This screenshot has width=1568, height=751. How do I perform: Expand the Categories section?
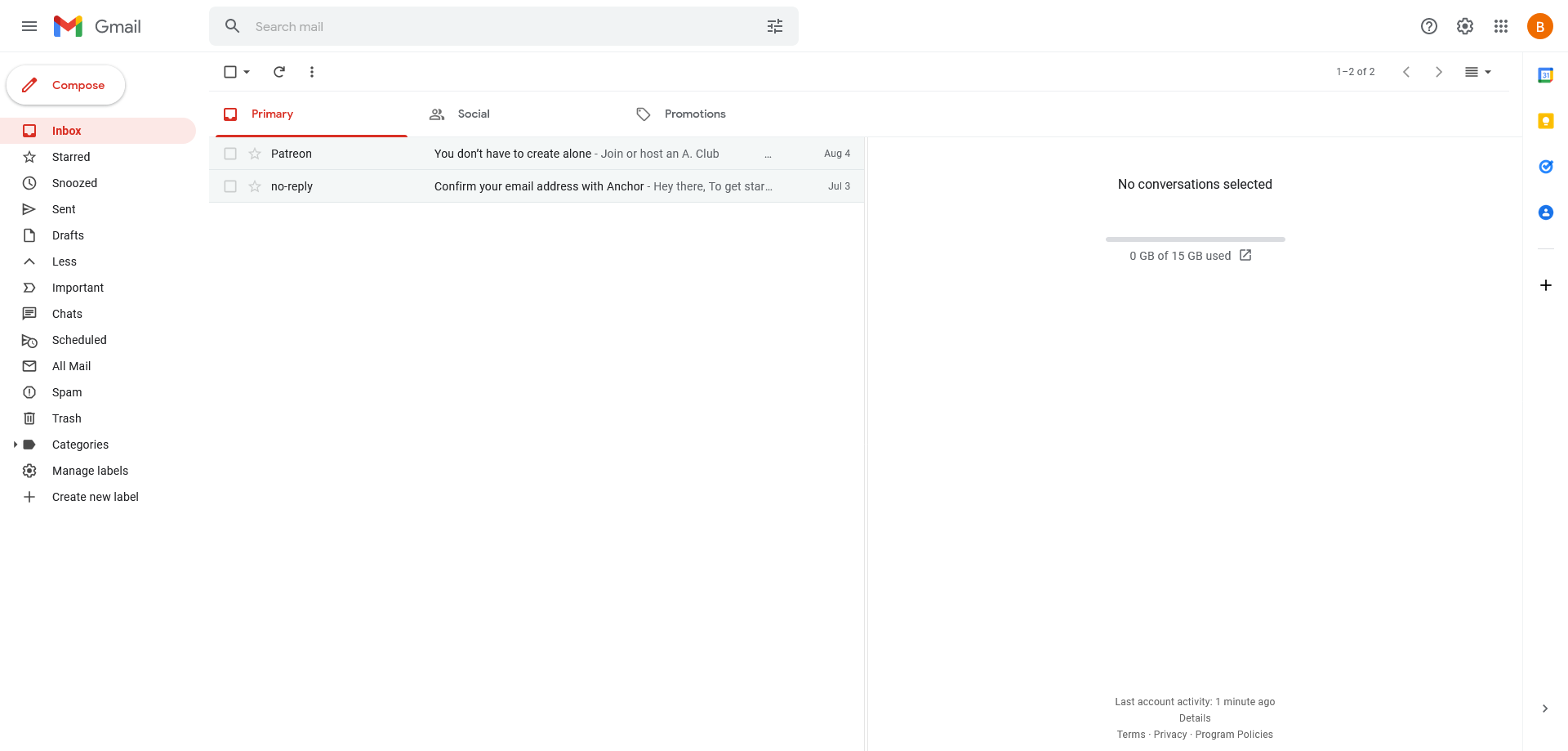tap(15, 445)
